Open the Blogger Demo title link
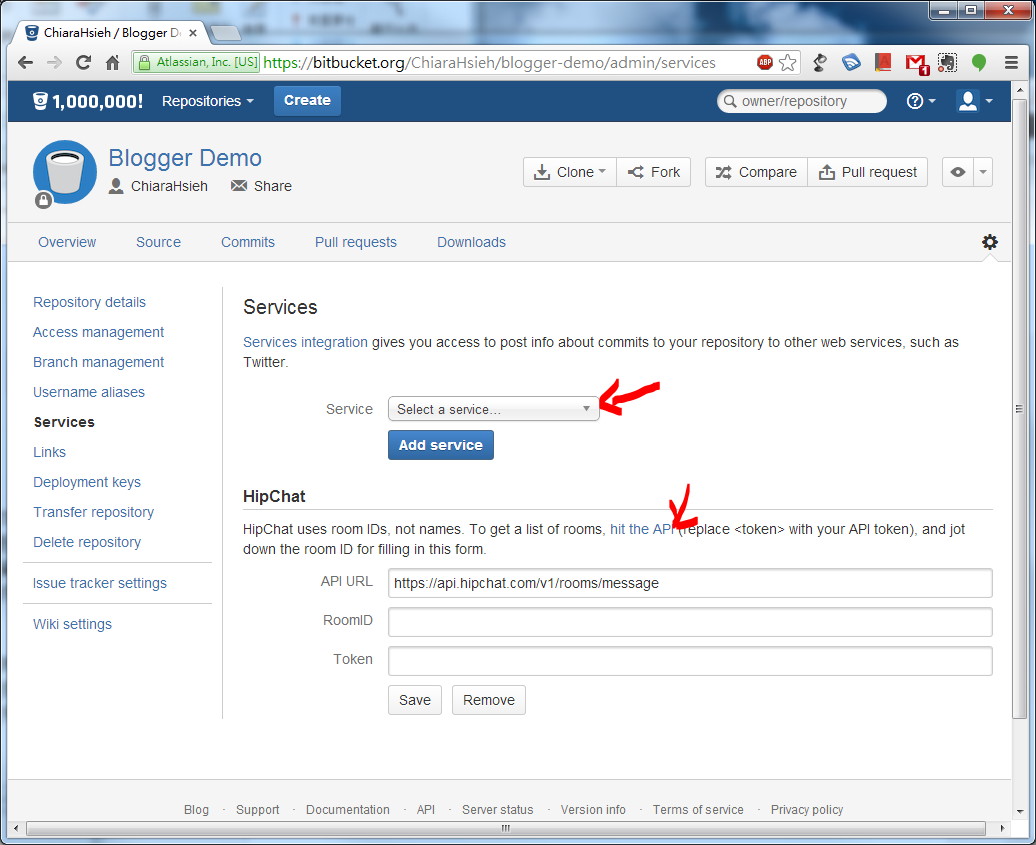Screen dimensions: 1036x845 [x=185, y=158]
